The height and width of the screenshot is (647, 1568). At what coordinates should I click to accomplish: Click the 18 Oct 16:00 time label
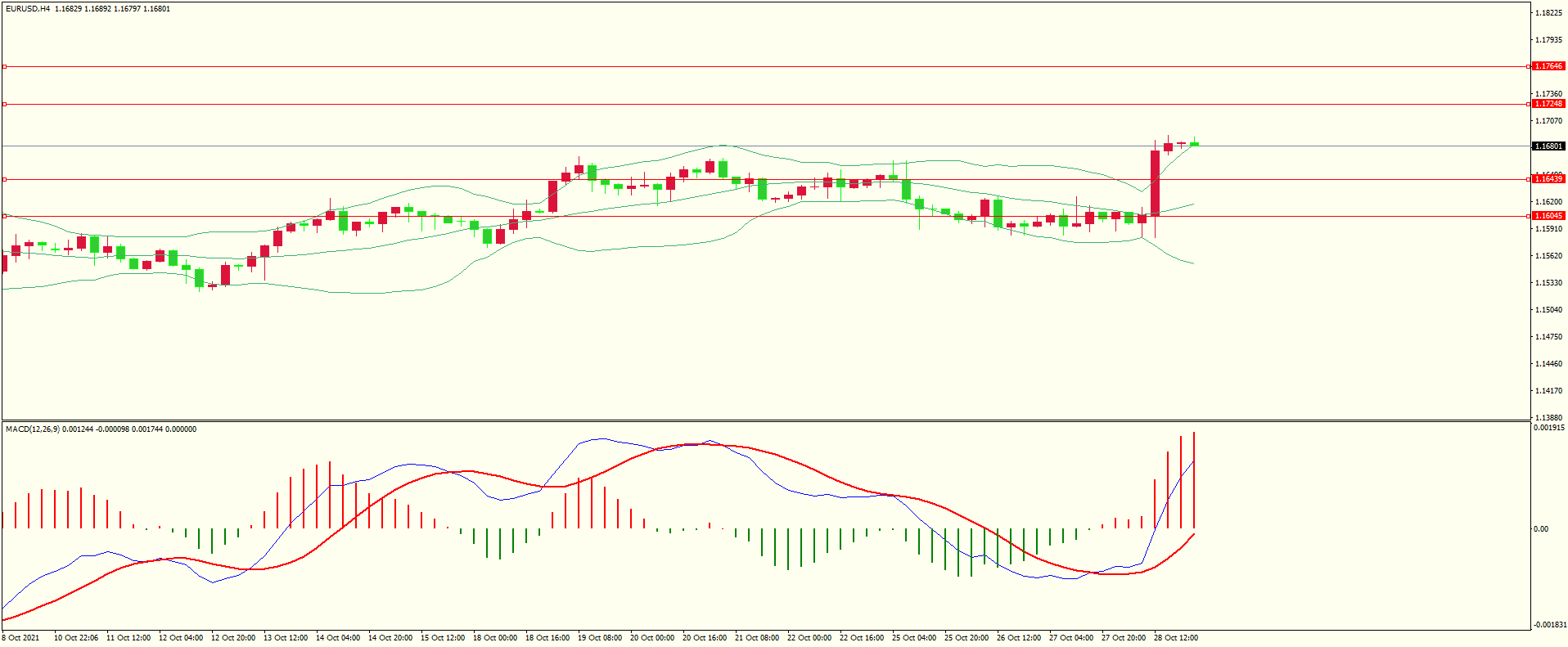[547, 638]
